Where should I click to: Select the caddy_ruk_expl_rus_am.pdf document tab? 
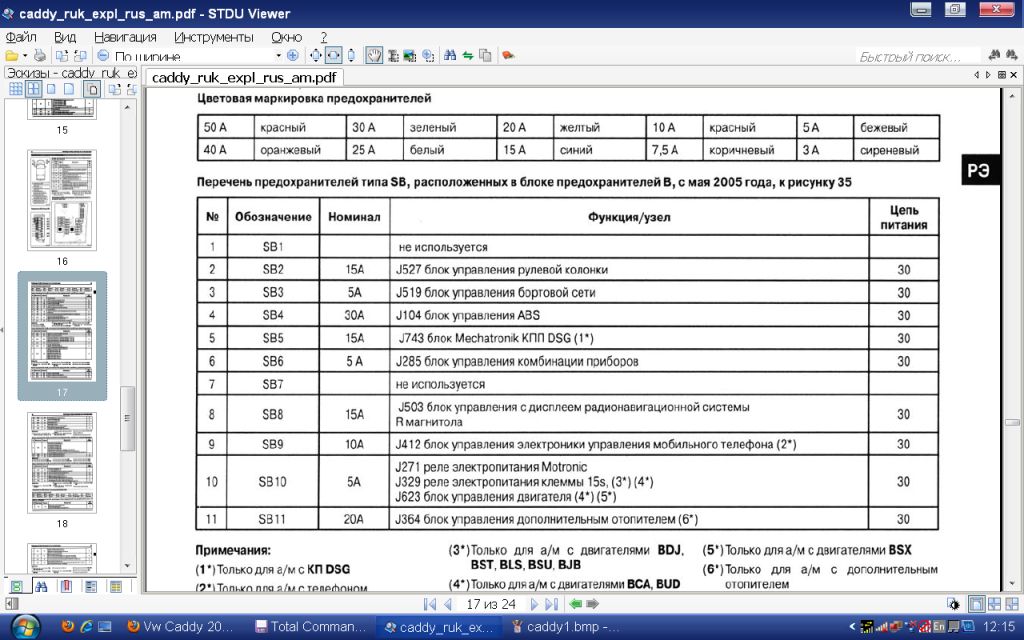click(244, 78)
